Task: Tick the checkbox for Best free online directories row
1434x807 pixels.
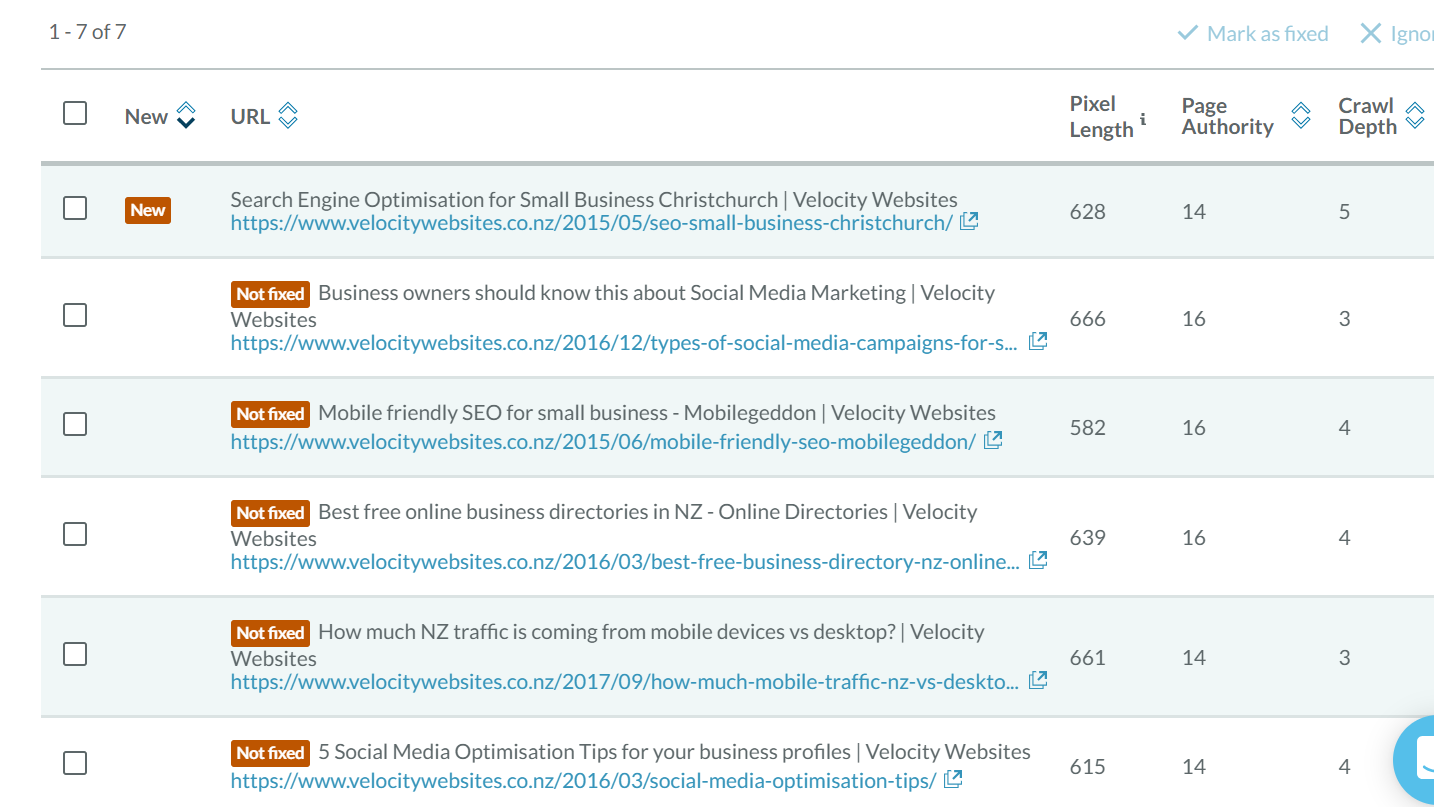Action: (x=75, y=534)
